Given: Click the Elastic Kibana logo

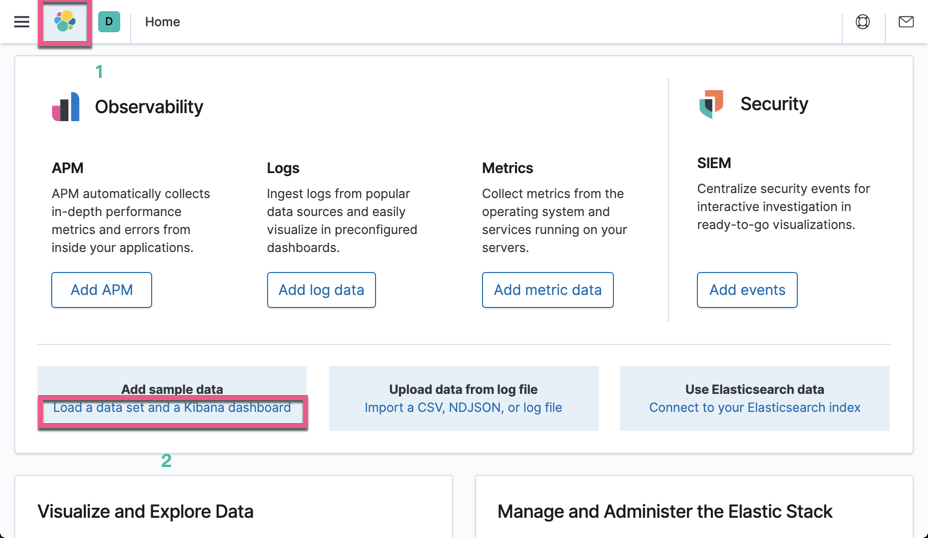Looking at the screenshot, I should (x=65, y=22).
